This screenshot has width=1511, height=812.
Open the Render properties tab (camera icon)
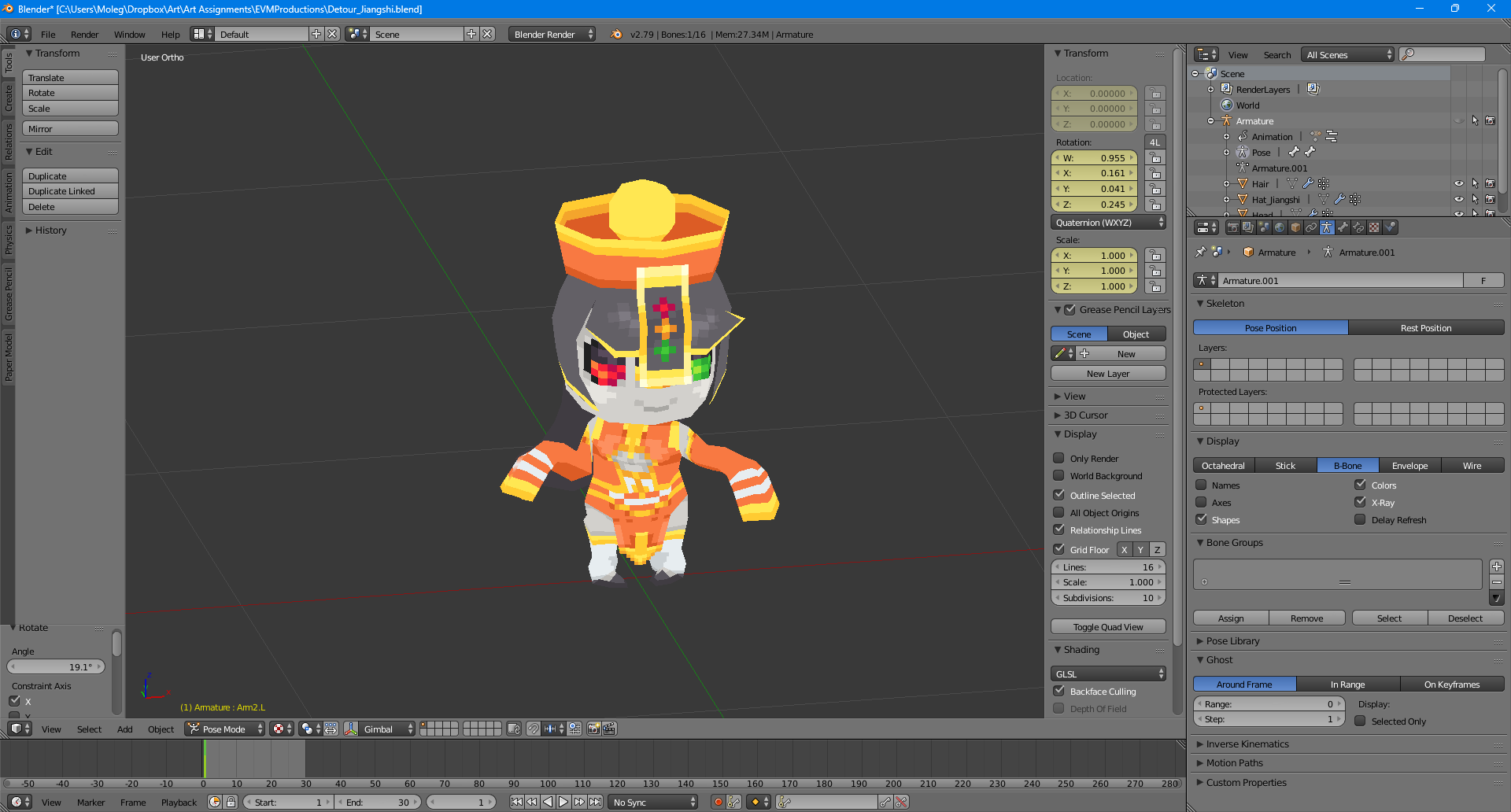point(1232,227)
